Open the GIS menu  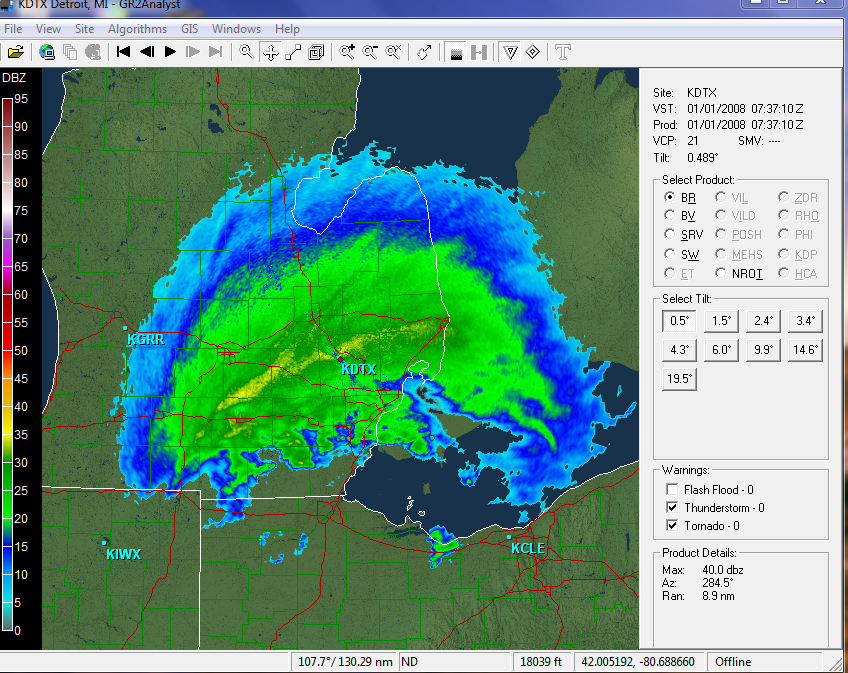[x=189, y=29]
